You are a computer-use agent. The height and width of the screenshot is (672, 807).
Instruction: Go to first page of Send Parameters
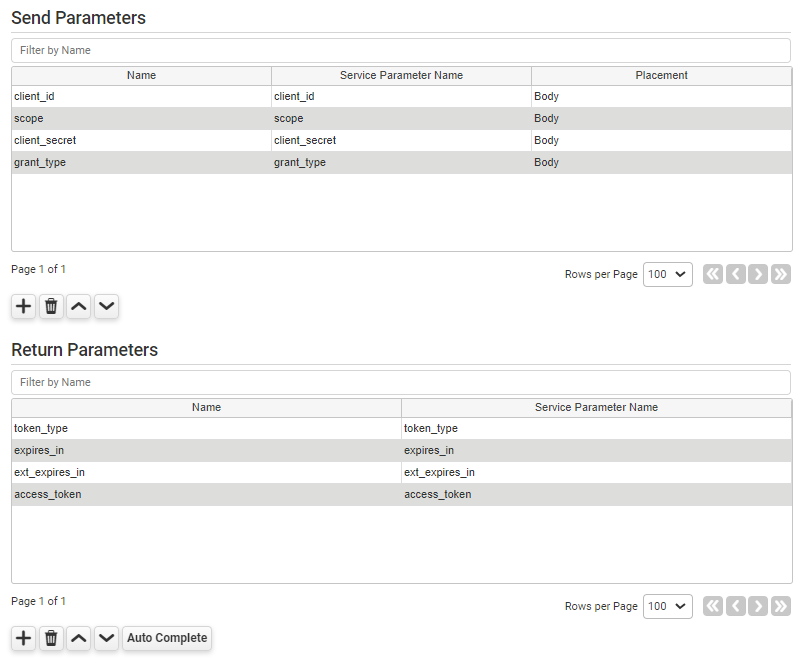tap(713, 274)
